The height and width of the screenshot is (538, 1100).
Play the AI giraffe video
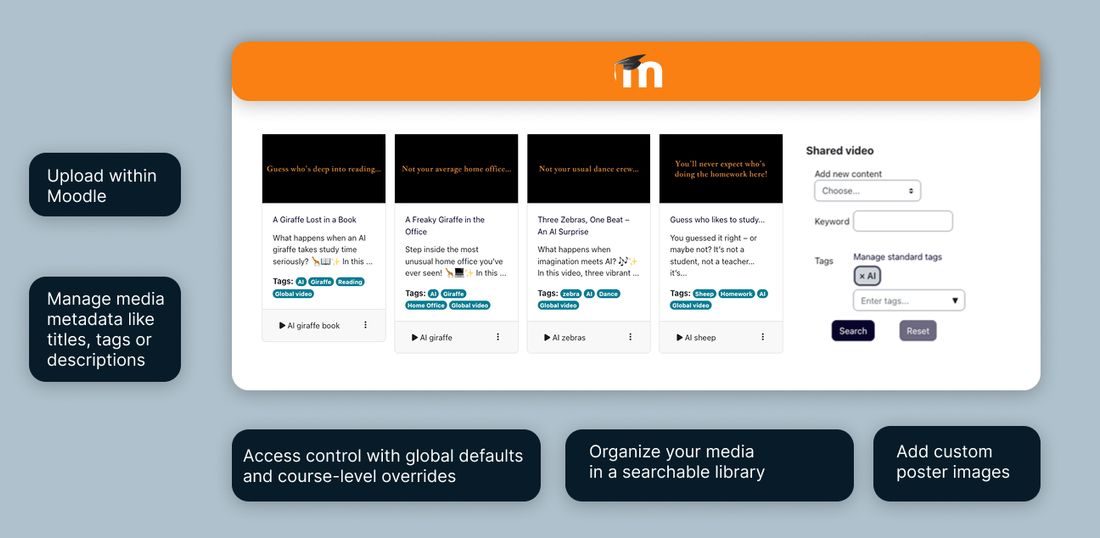click(432, 337)
